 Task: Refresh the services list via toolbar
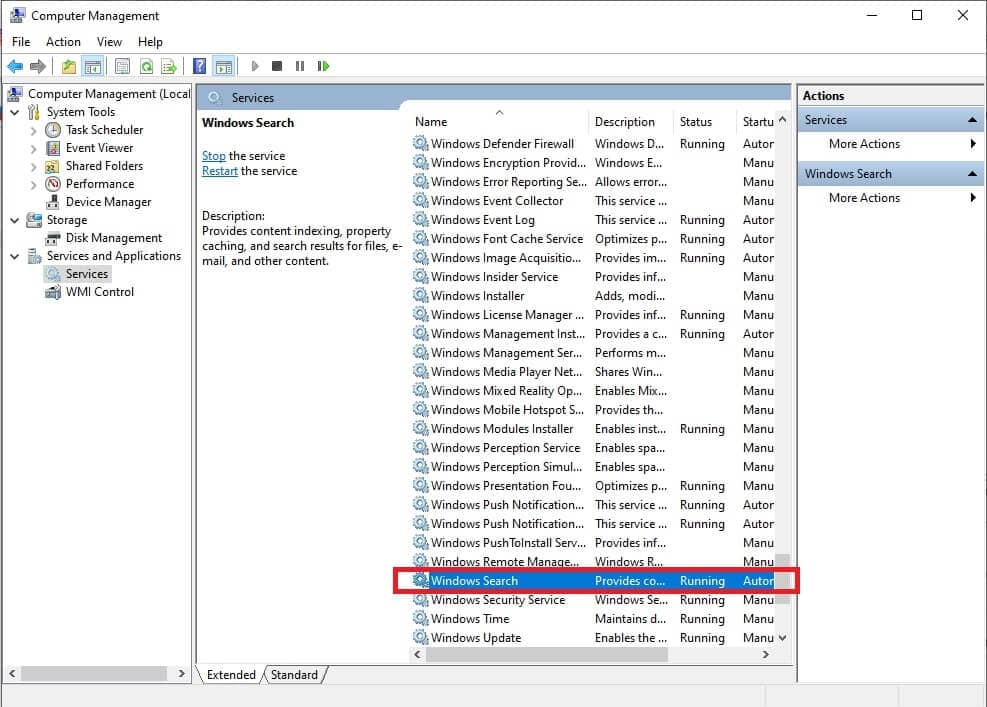coord(146,66)
